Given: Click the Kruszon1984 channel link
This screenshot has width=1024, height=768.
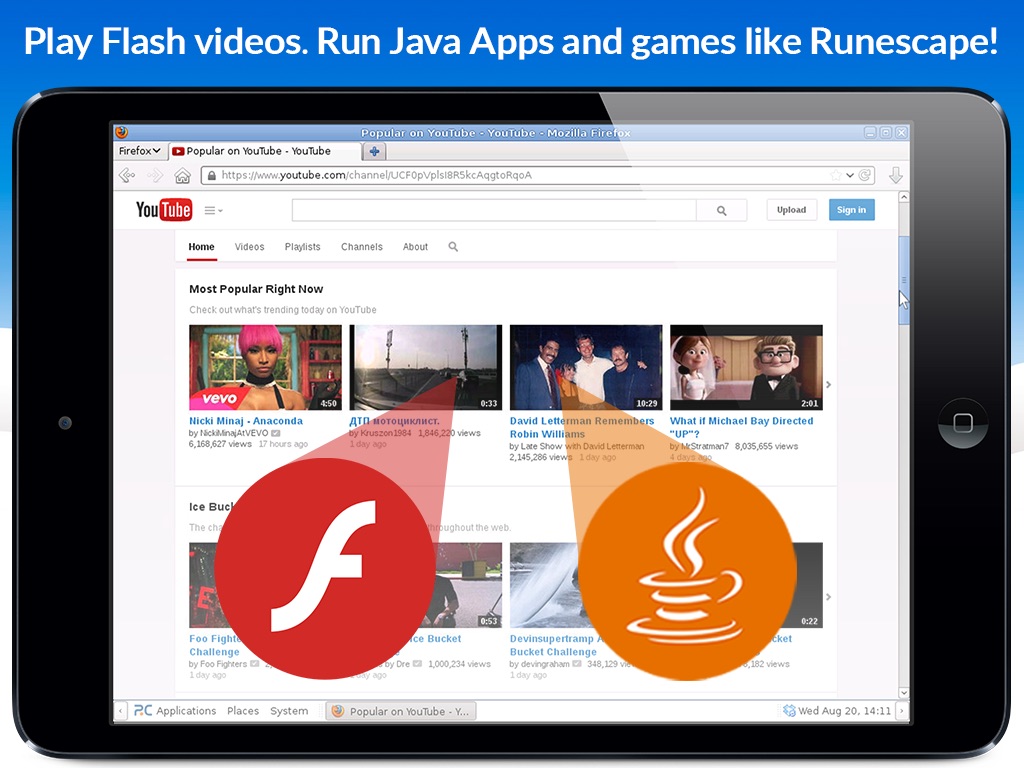Looking at the screenshot, I should tap(386, 433).
